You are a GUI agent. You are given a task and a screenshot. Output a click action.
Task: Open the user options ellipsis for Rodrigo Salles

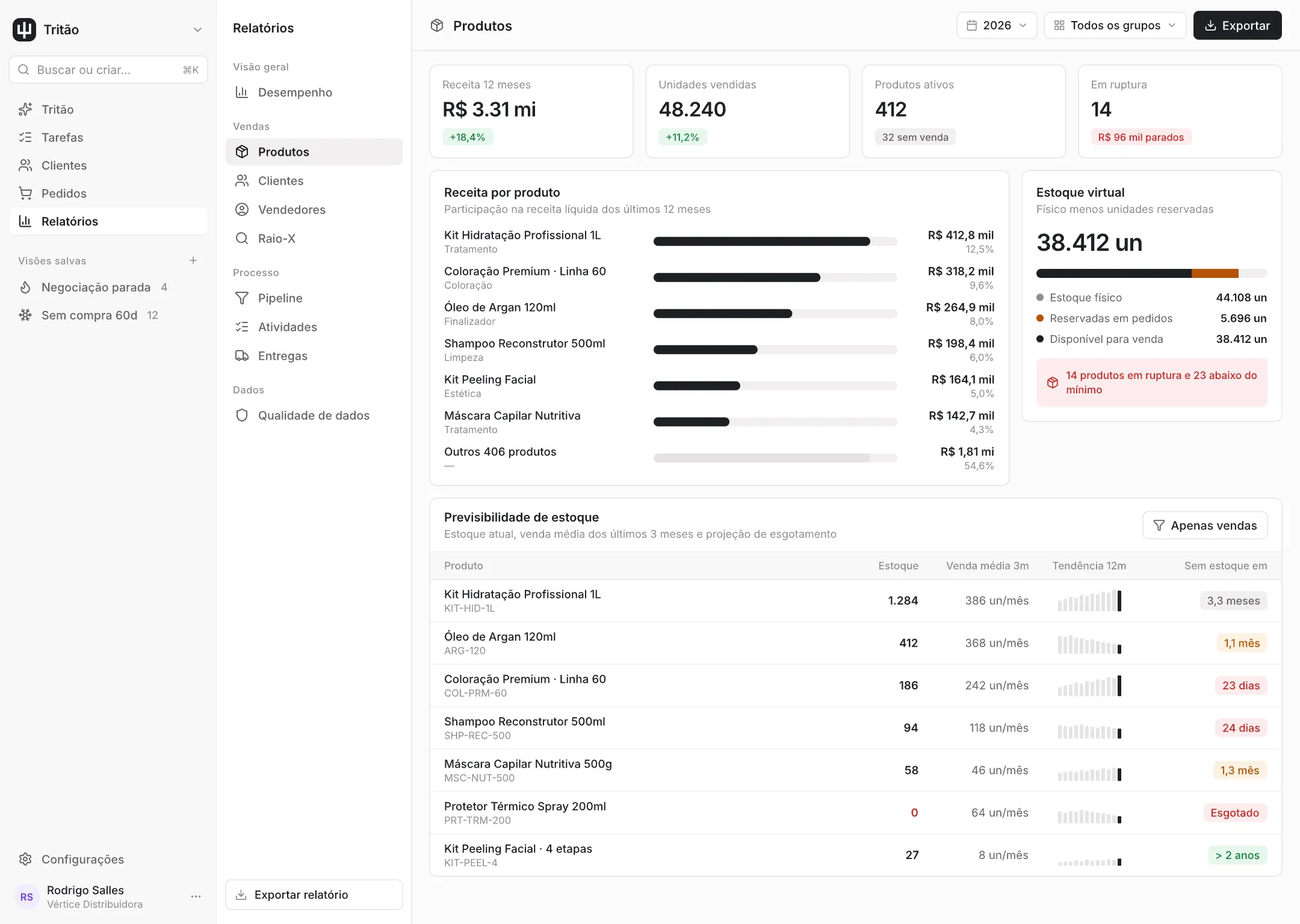pyautogui.click(x=196, y=896)
